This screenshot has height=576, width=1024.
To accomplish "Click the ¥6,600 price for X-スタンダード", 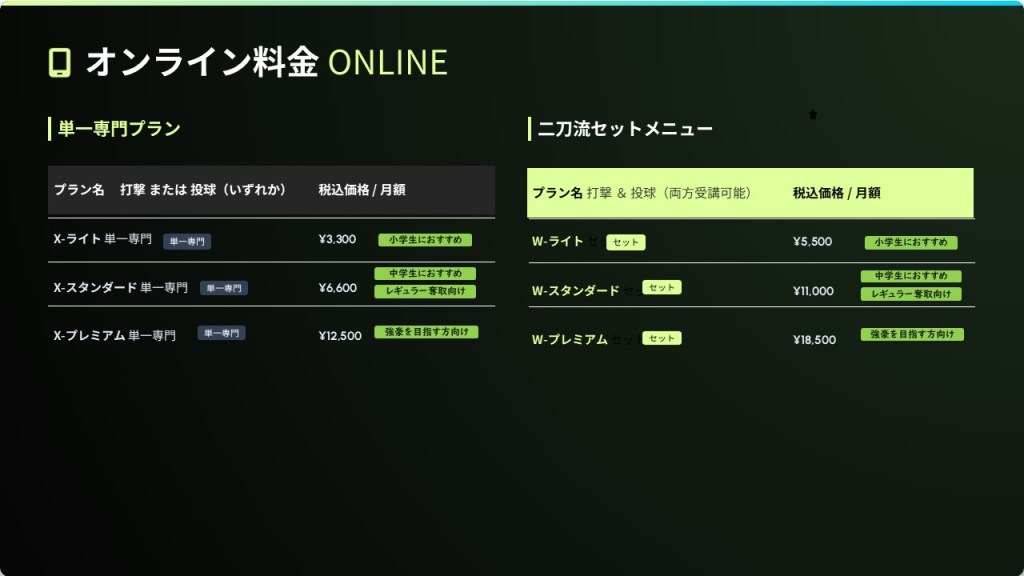I will click(337, 288).
